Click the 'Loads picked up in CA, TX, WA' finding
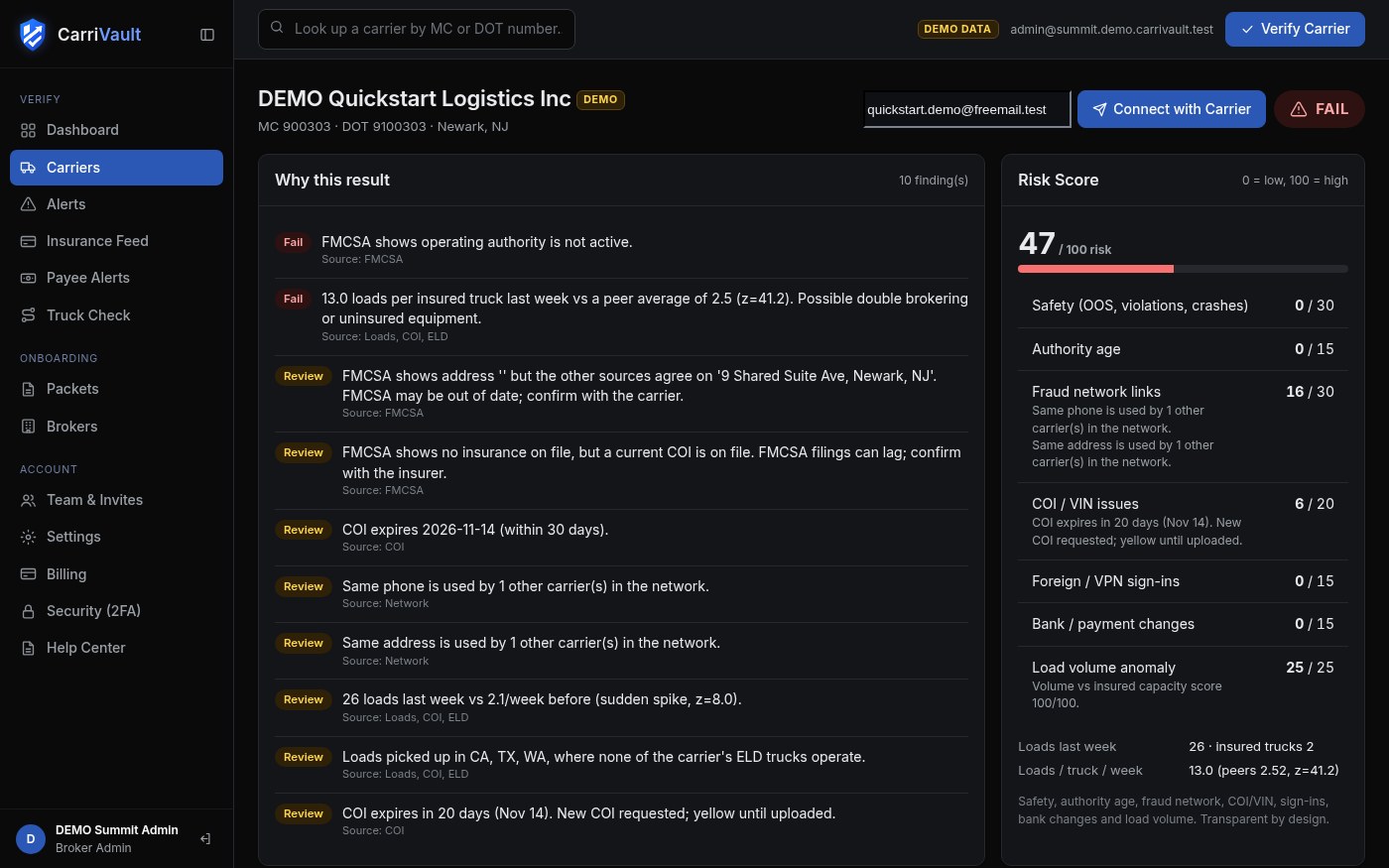Screen dimensions: 1389x868 pyautogui.click(x=622, y=765)
